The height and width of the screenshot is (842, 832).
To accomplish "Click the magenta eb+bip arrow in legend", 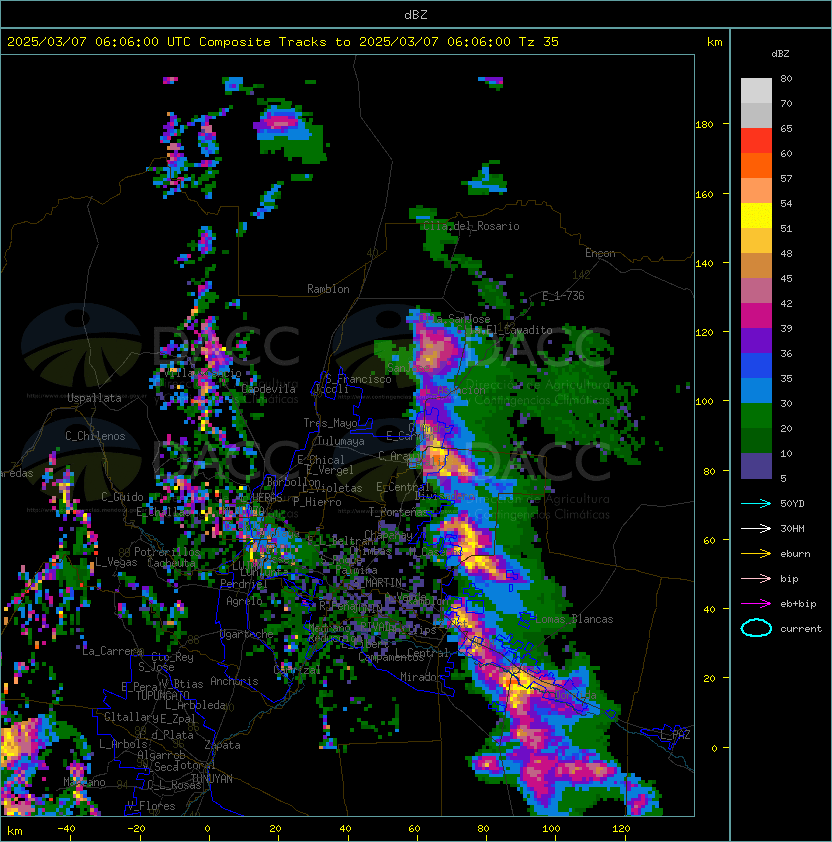I will point(756,604).
